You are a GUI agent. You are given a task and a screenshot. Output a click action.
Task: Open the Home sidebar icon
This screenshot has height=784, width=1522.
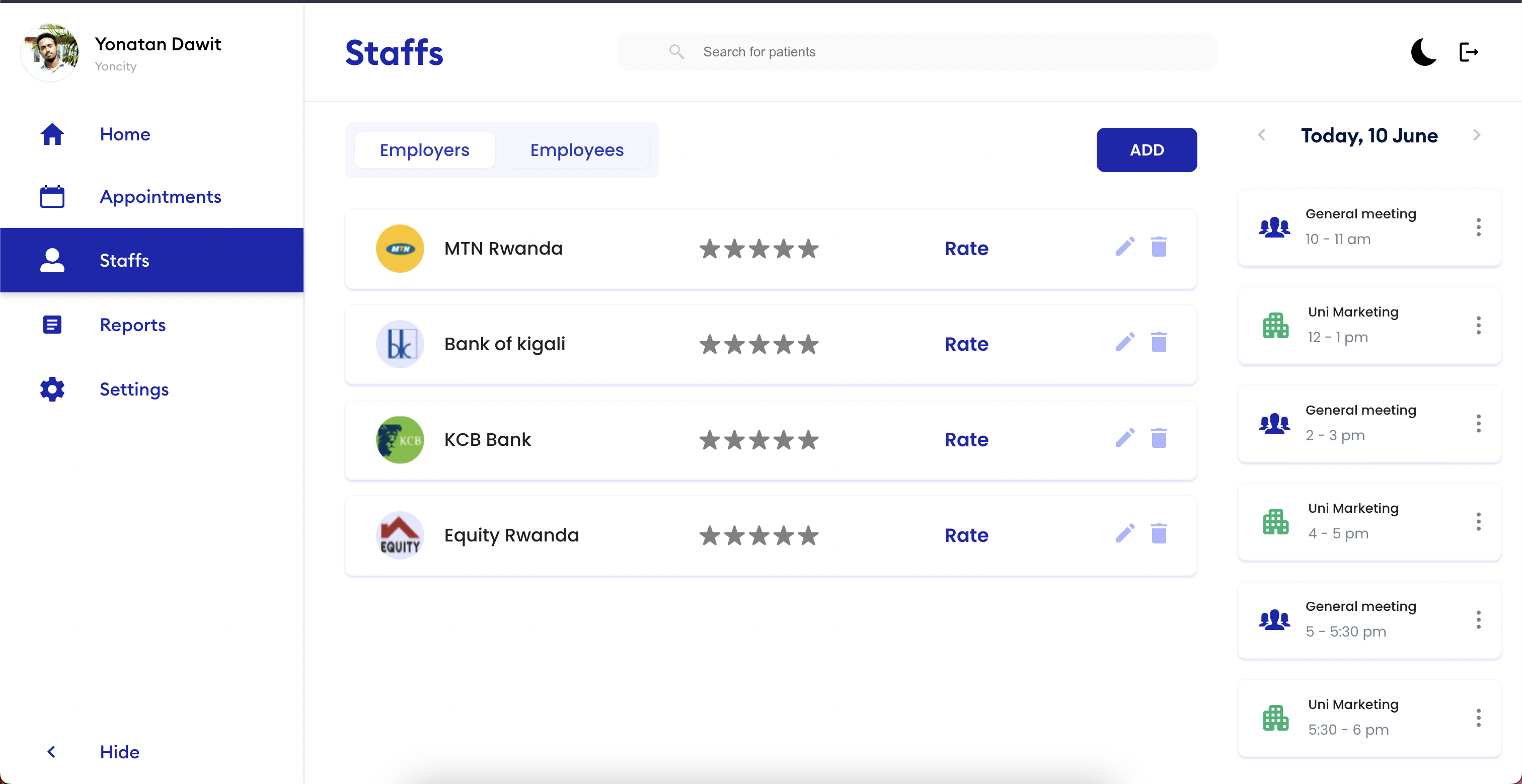(52, 135)
